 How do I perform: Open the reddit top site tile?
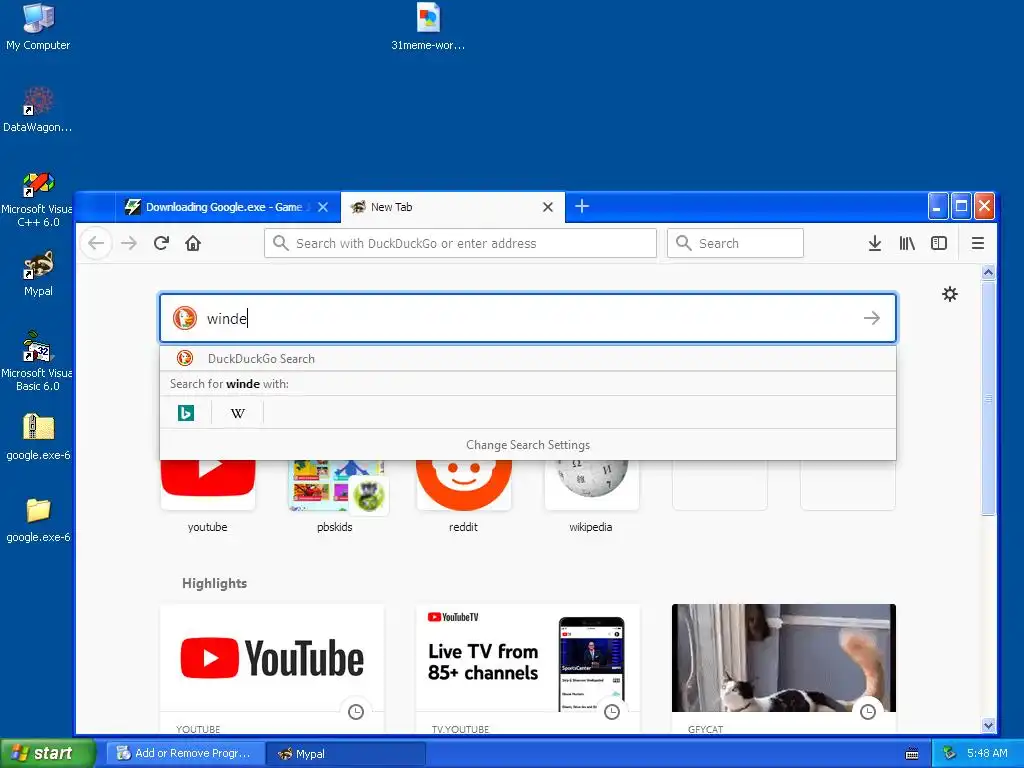pyautogui.click(x=463, y=496)
